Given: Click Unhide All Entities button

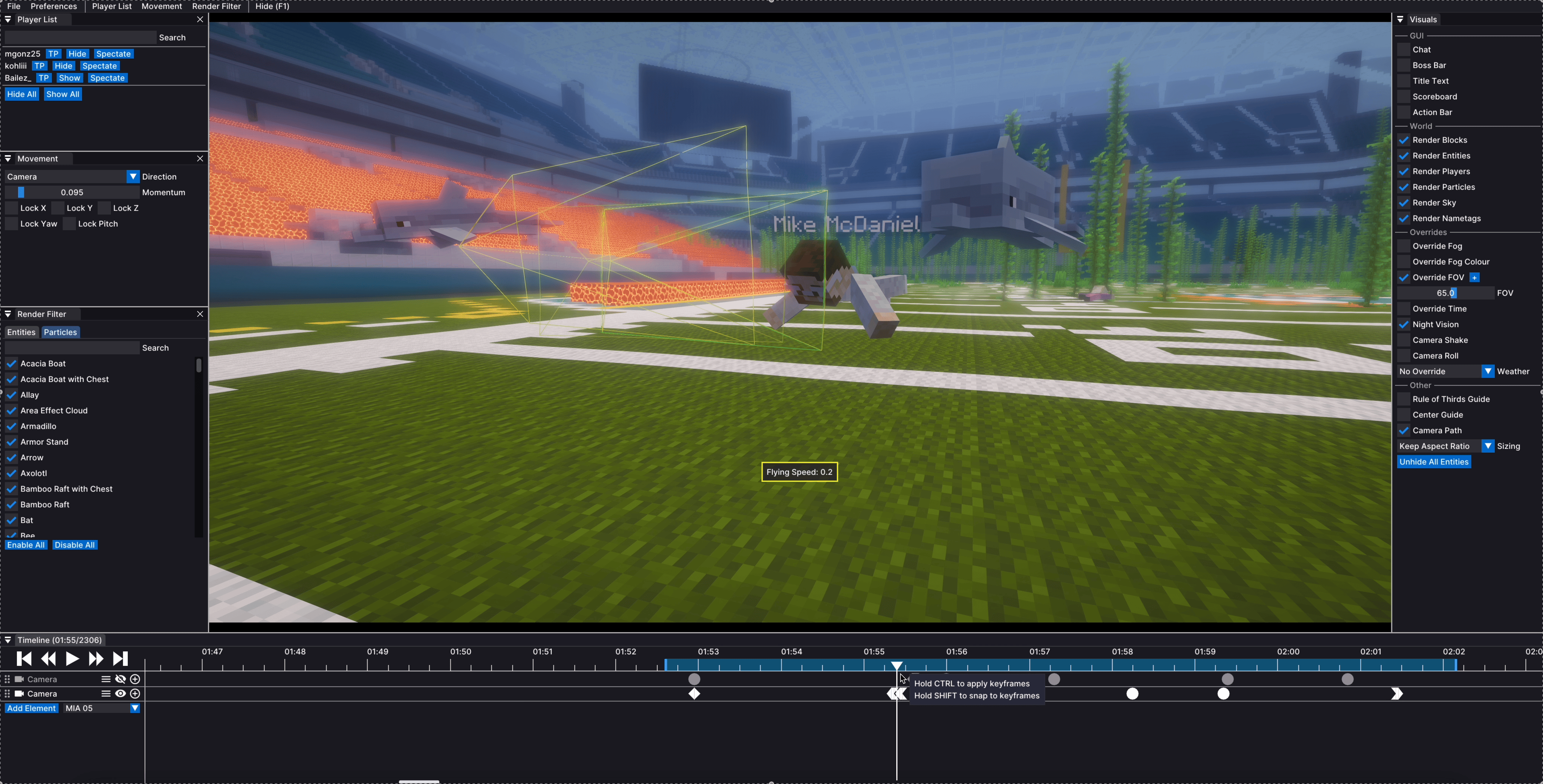Looking at the screenshot, I should [1434, 462].
